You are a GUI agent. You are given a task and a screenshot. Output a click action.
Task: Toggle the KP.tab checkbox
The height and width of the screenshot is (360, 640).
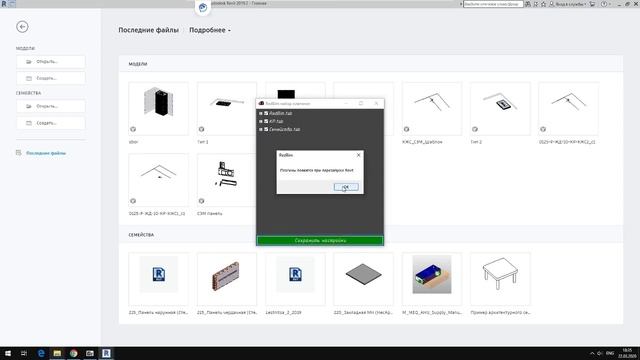click(x=266, y=121)
